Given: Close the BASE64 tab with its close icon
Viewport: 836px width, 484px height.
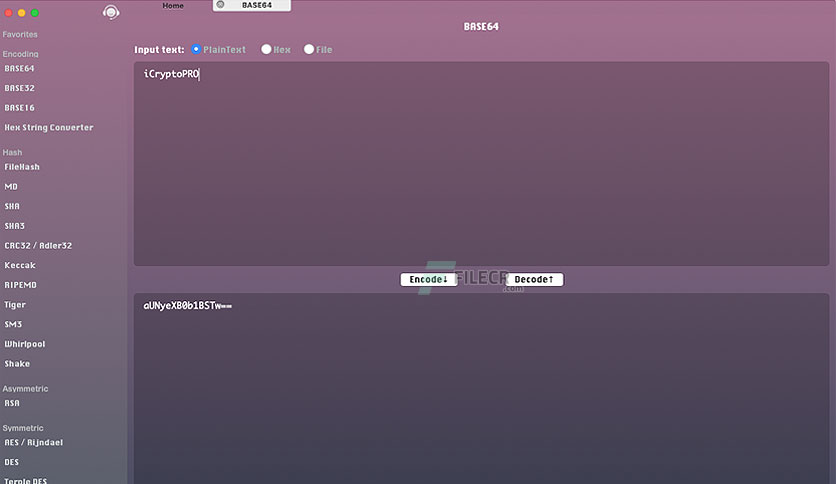Looking at the screenshot, I should pyautogui.click(x=220, y=4).
